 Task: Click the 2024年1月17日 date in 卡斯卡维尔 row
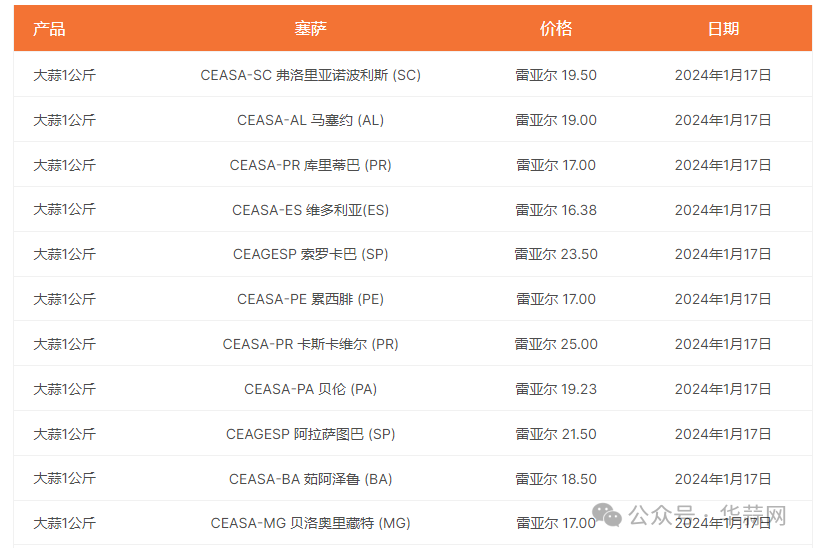(x=723, y=344)
